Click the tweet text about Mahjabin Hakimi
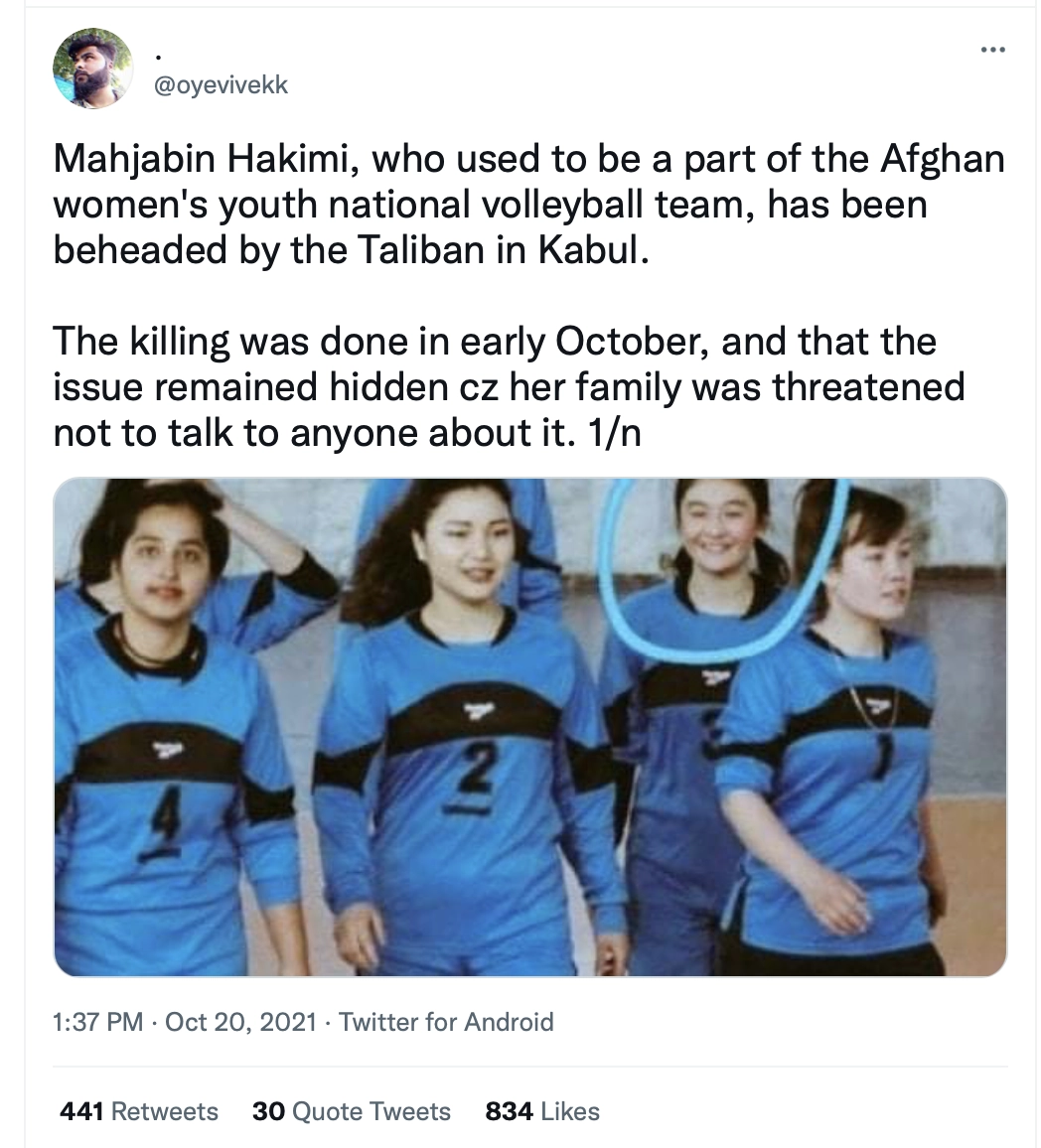 [529, 204]
